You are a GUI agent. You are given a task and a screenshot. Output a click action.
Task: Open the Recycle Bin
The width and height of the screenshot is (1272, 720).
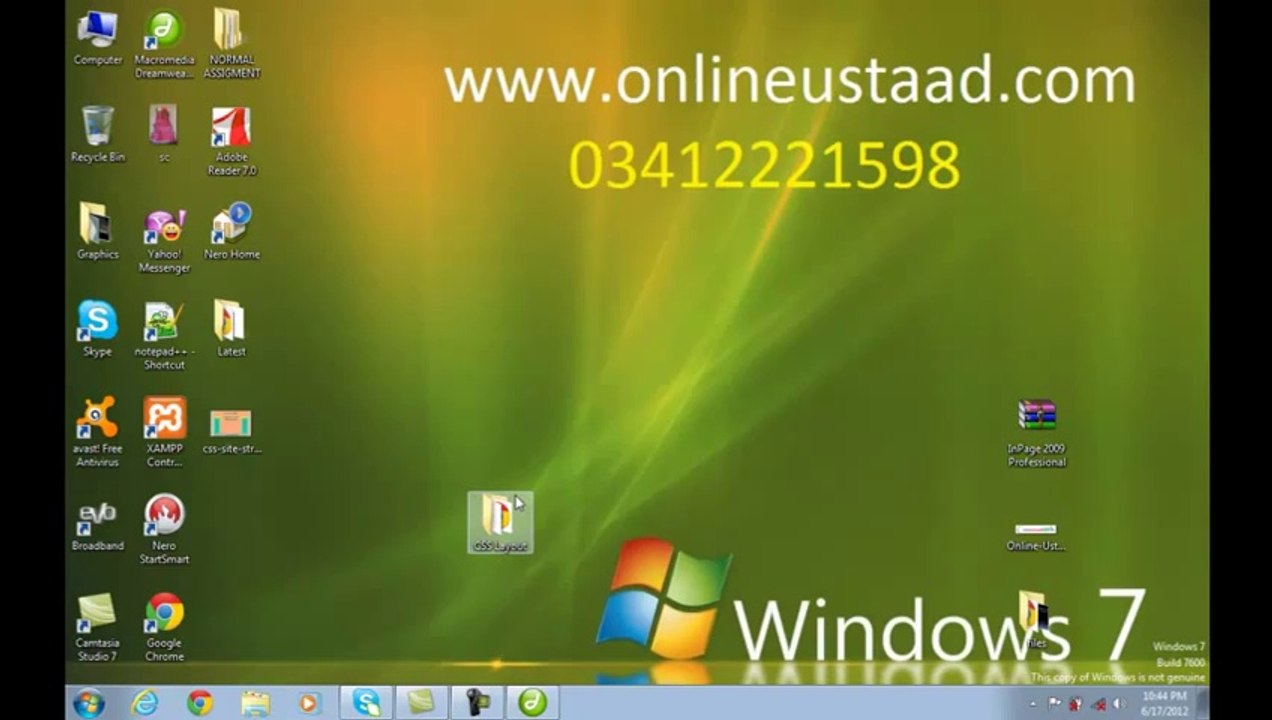click(x=98, y=134)
